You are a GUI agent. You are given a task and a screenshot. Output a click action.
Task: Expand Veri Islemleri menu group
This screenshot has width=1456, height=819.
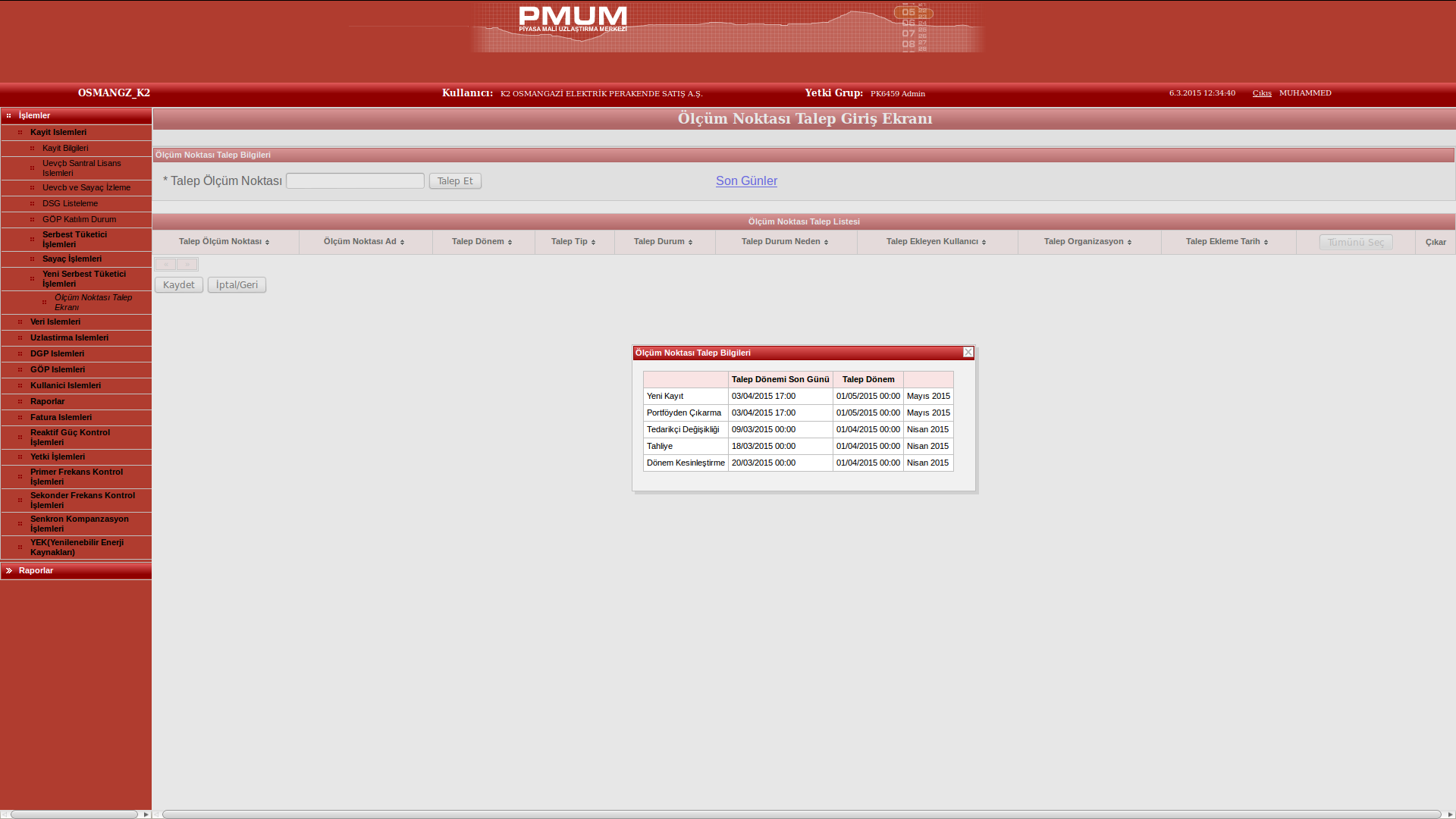click(55, 322)
